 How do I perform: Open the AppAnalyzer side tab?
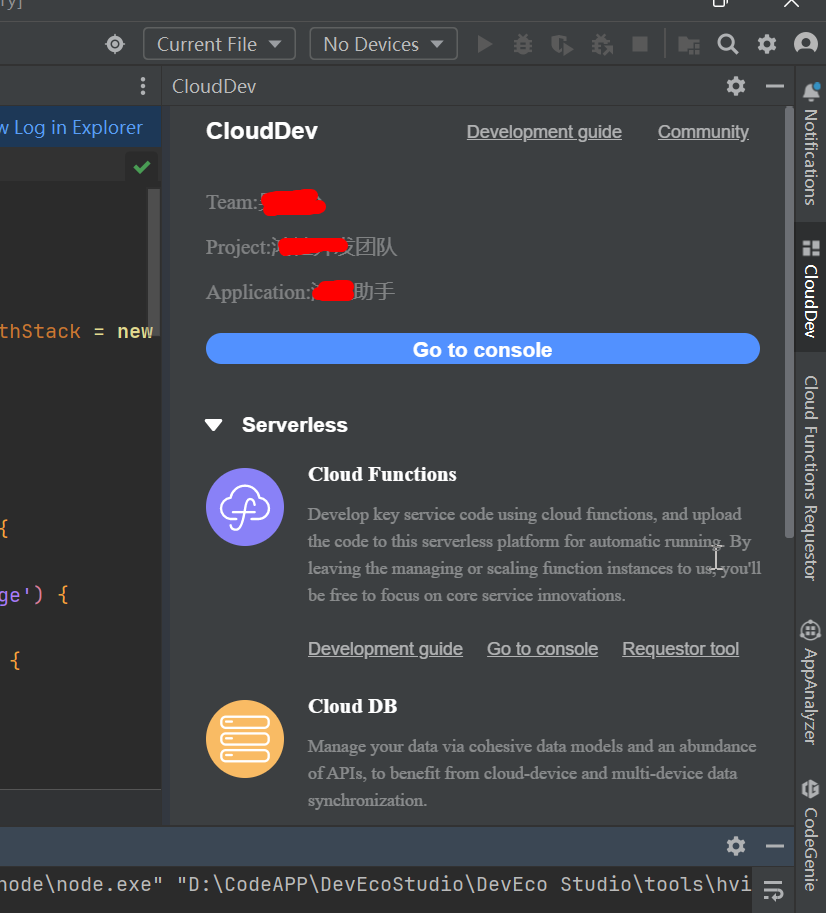810,682
